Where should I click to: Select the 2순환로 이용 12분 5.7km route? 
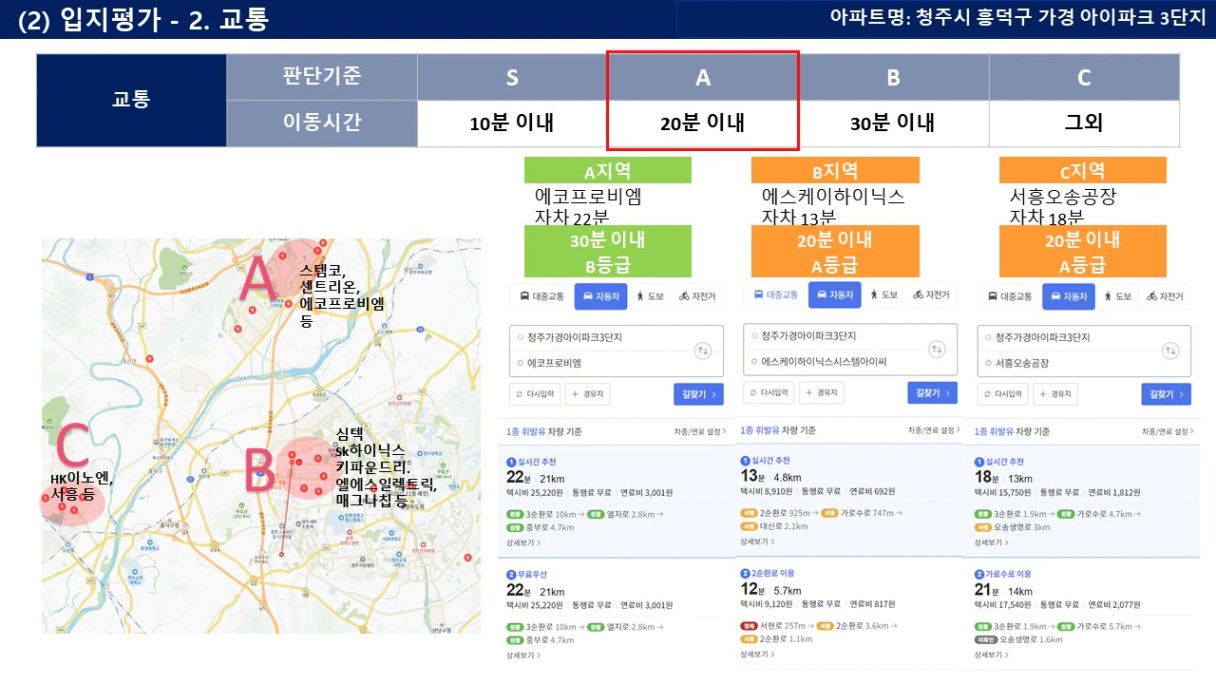[x=848, y=612]
